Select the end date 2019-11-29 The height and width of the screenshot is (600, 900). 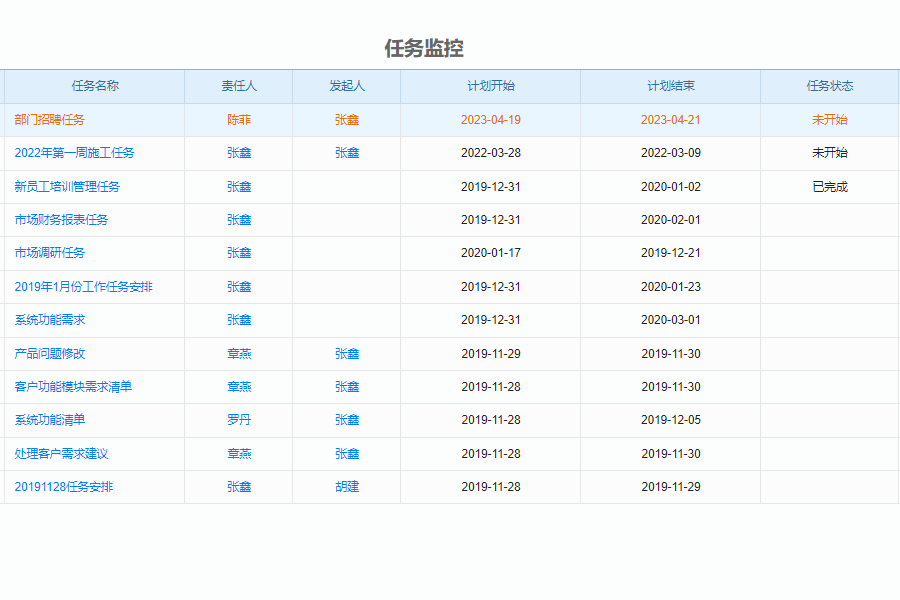click(x=671, y=487)
